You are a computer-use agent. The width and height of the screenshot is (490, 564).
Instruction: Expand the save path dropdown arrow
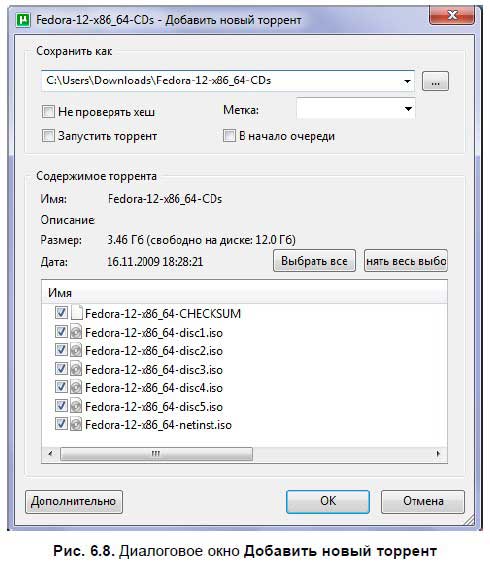tap(407, 81)
